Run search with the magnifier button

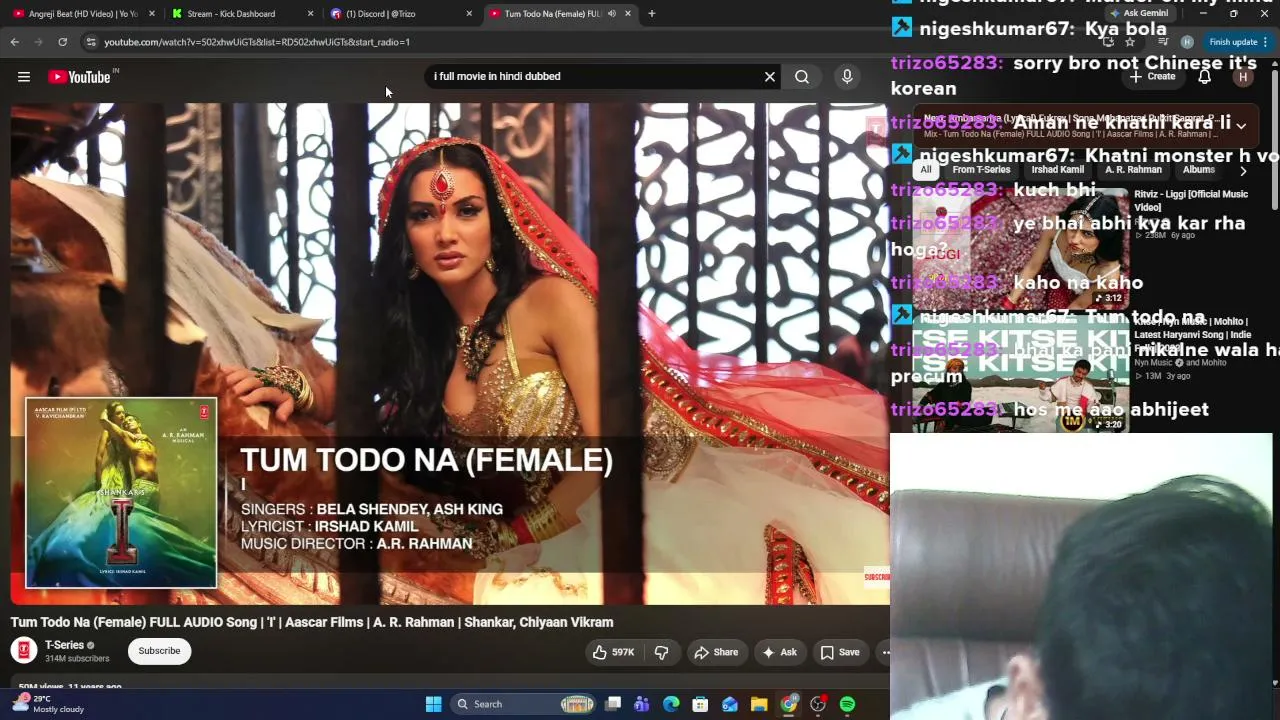click(802, 77)
